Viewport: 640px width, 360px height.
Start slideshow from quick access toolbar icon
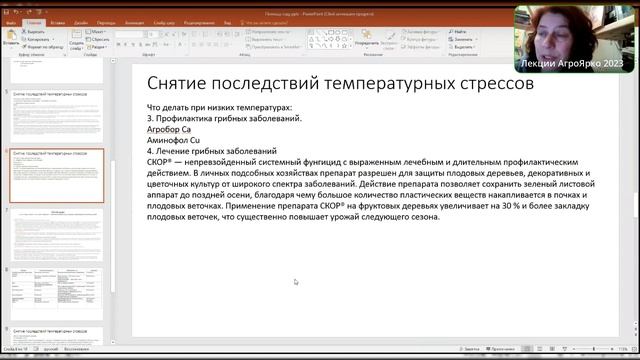click(x=40, y=12)
